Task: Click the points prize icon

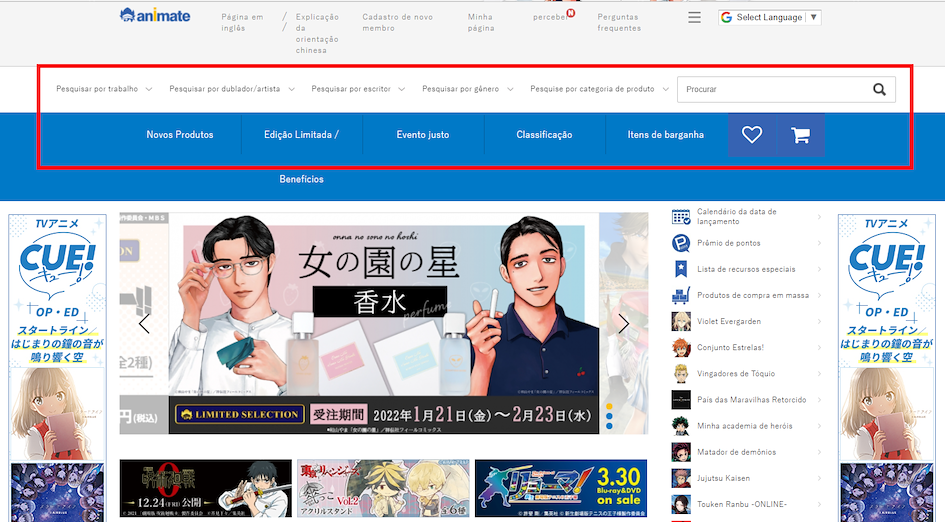Action: click(681, 243)
